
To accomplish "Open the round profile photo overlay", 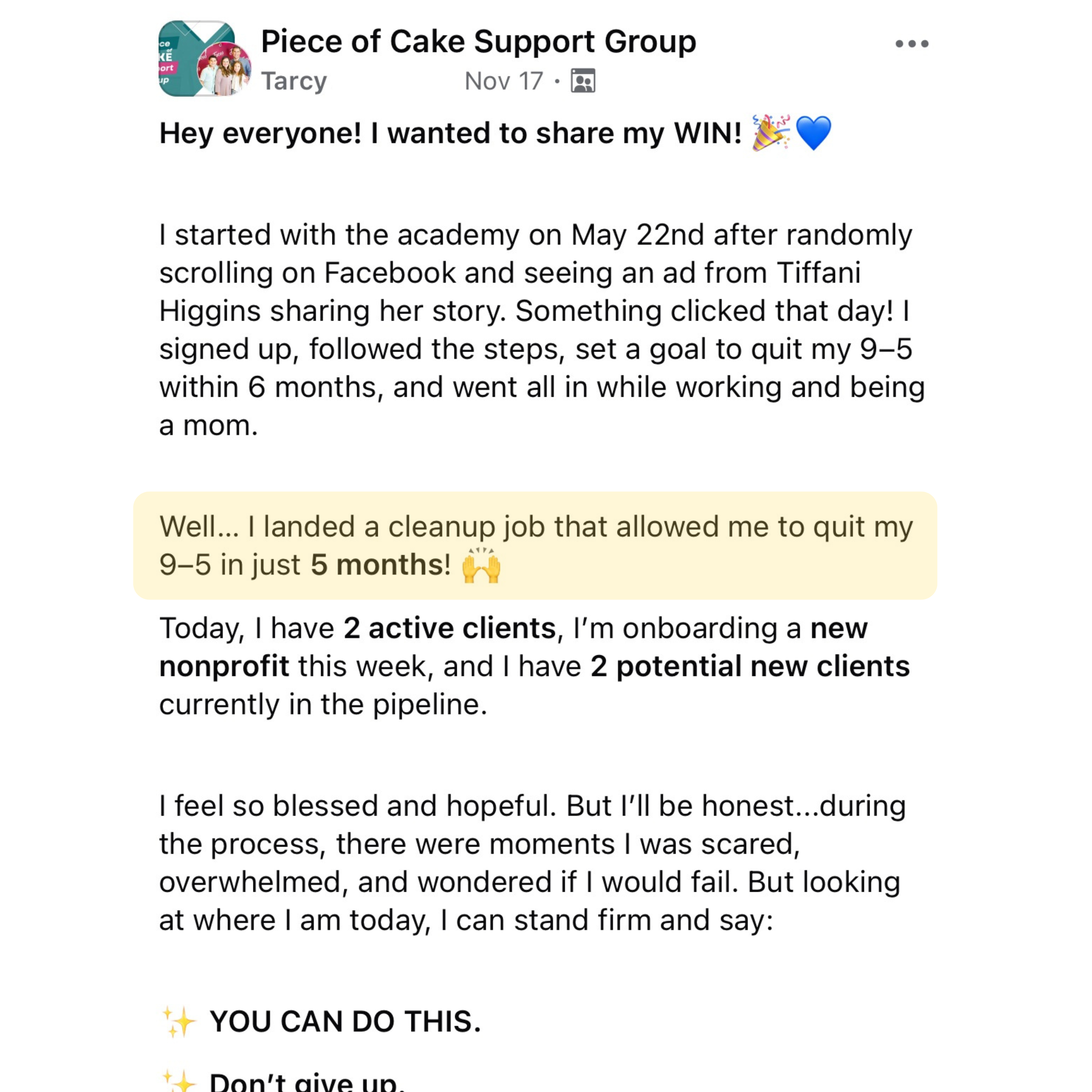I will coord(223,69).
